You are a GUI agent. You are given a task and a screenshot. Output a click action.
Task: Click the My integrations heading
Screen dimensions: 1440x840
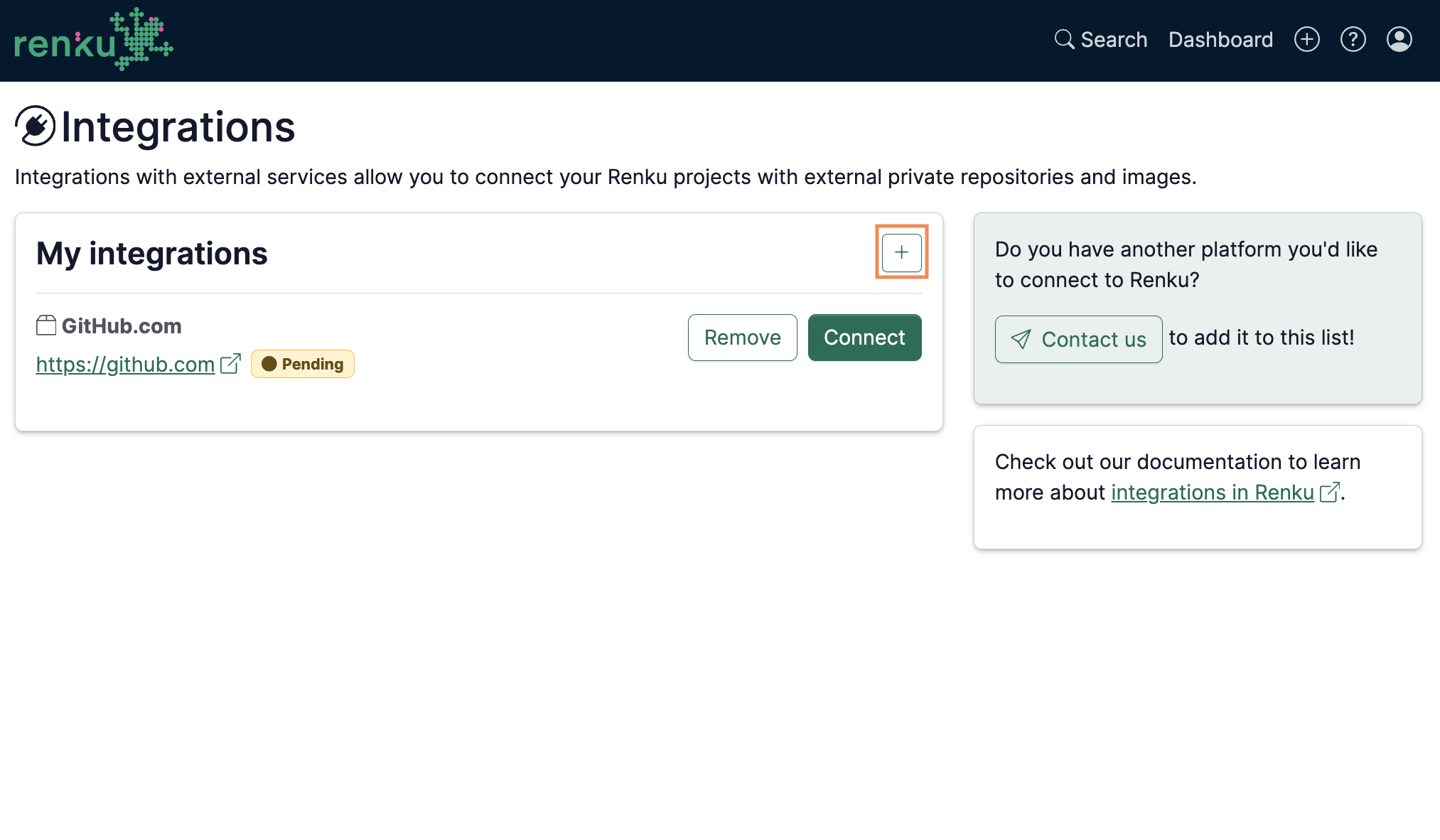pos(152,254)
